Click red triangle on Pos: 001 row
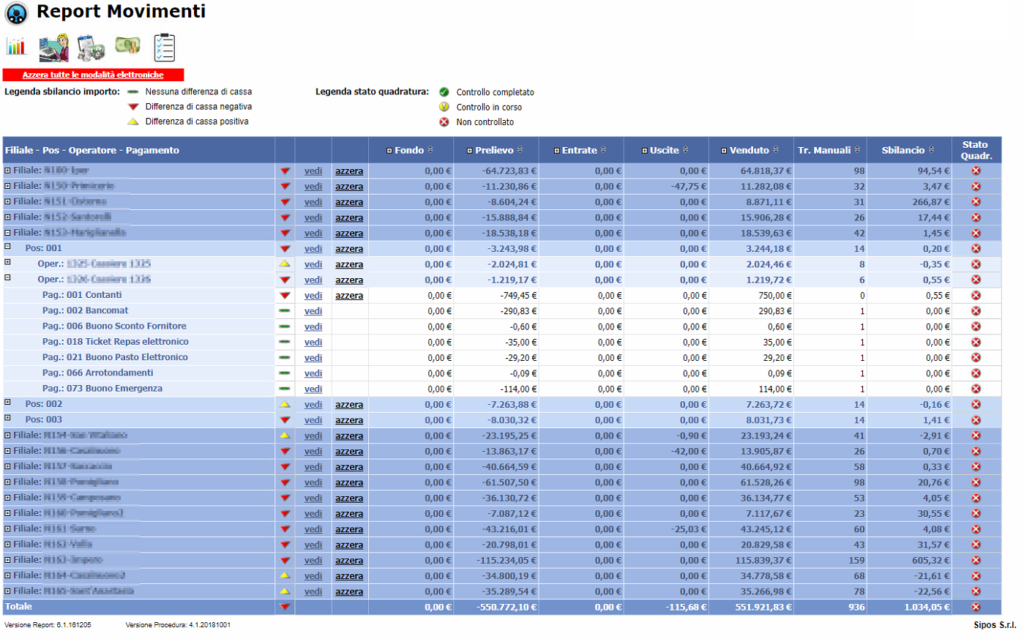Screen dimensions: 1024x639 click(285, 249)
